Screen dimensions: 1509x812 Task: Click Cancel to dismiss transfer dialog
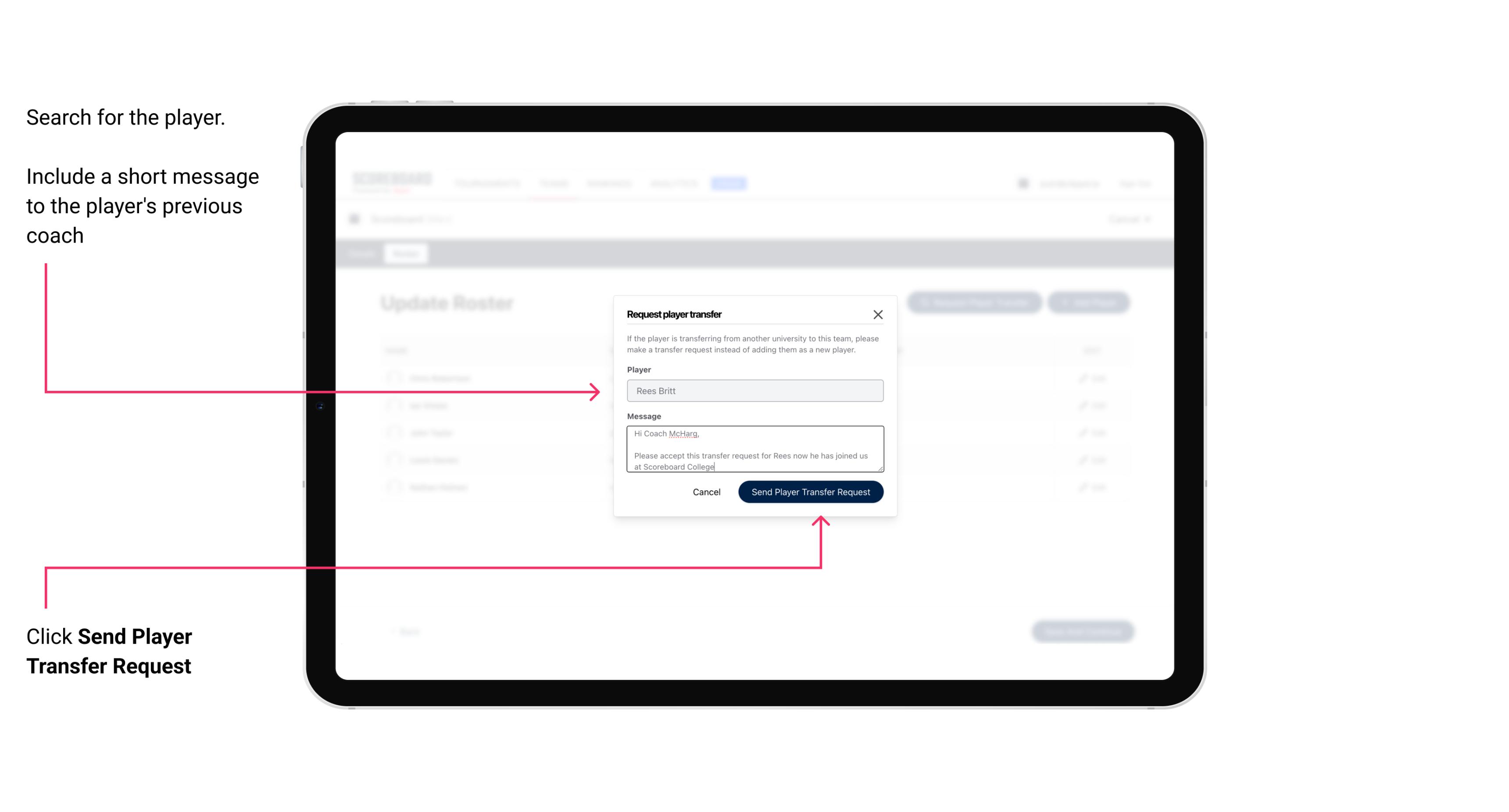point(708,491)
